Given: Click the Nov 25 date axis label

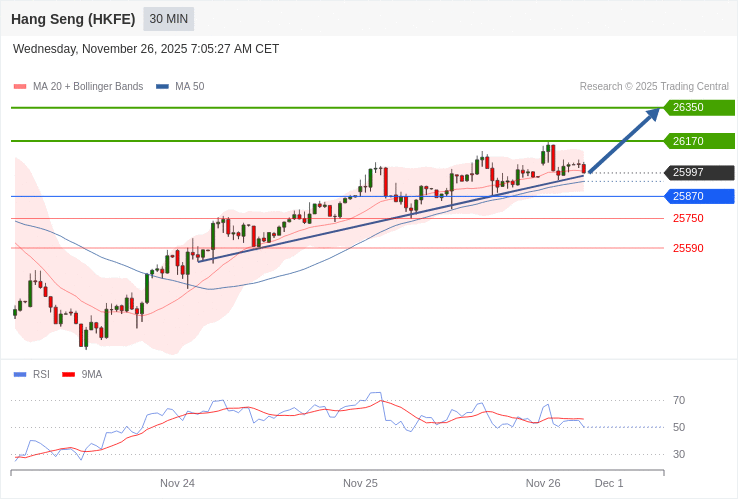Looking at the screenshot, I should click(x=360, y=483).
